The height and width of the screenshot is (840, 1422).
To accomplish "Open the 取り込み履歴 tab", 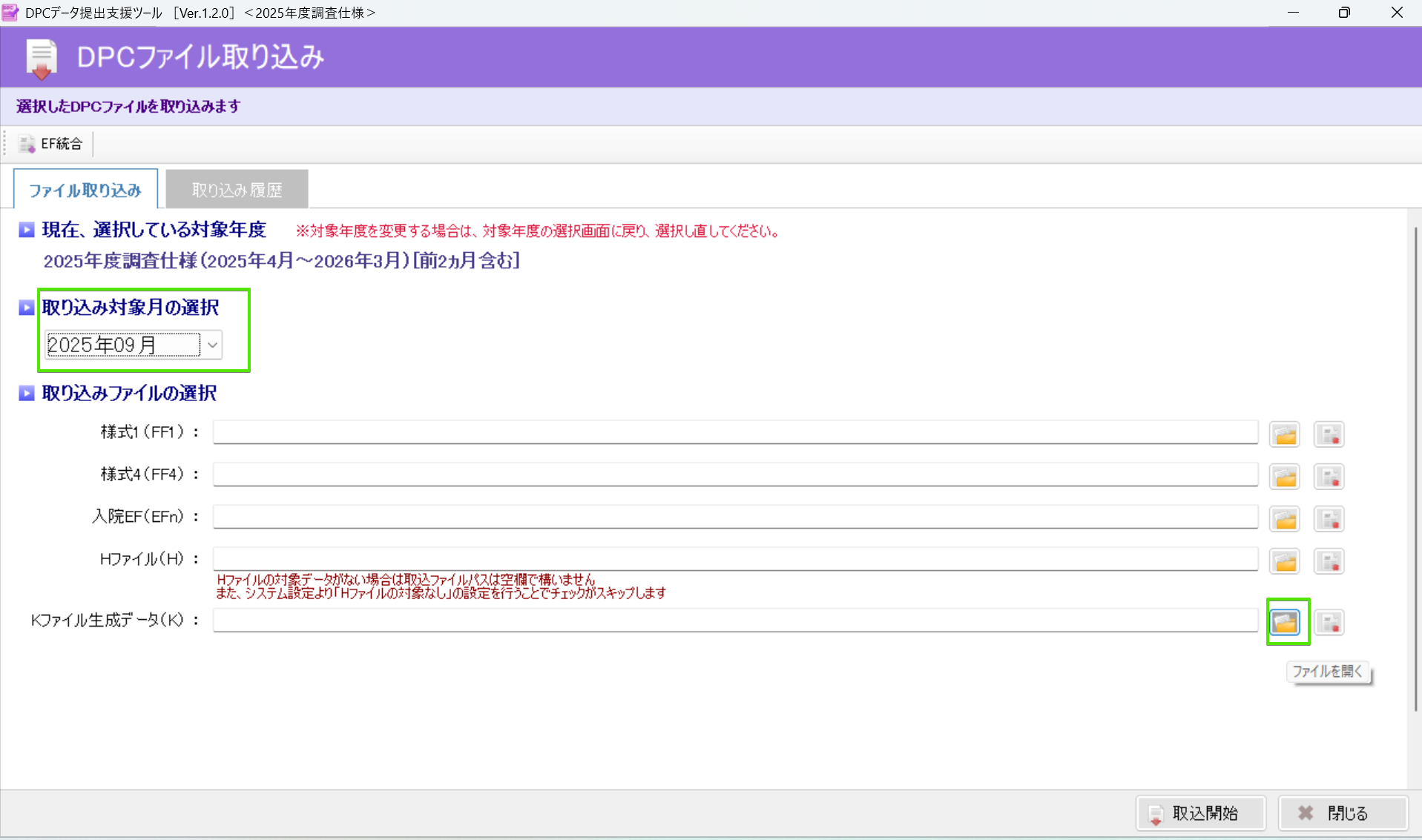I will coord(237,189).
